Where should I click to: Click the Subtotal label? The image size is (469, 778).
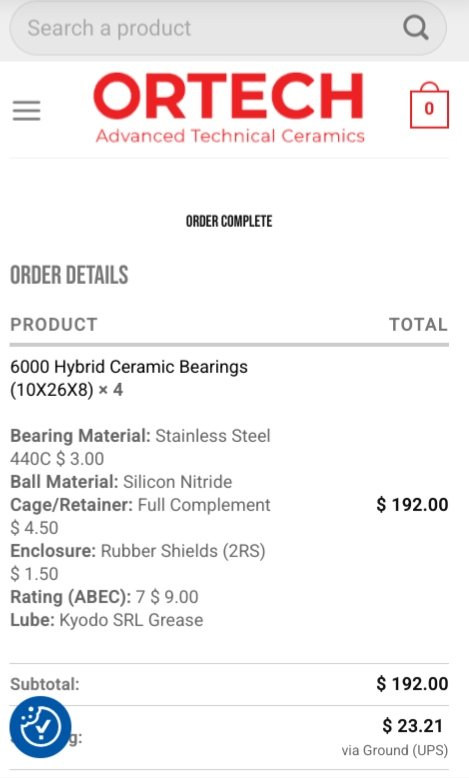point(45,684)
